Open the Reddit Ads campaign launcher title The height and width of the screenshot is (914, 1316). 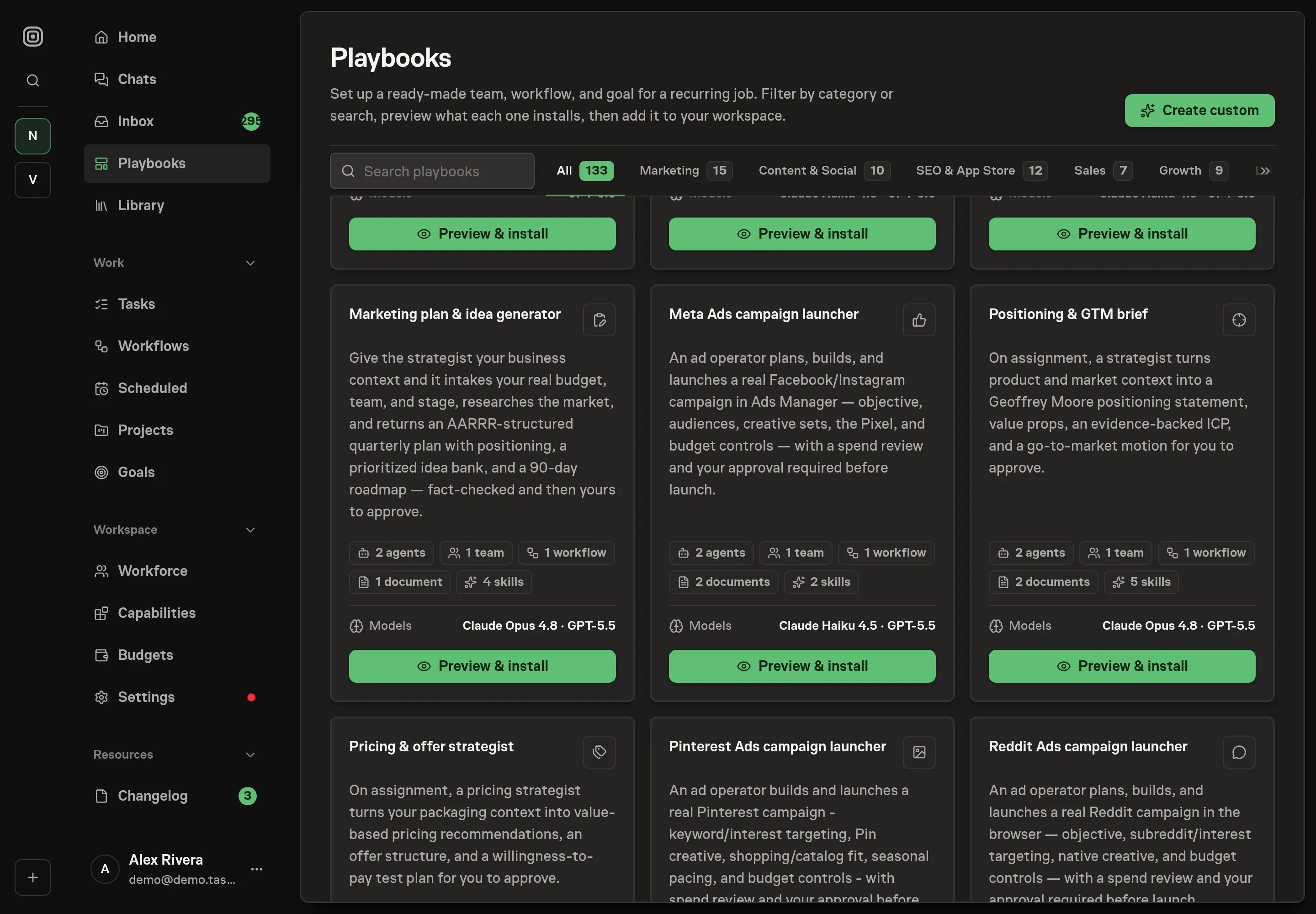(1088, 746)
